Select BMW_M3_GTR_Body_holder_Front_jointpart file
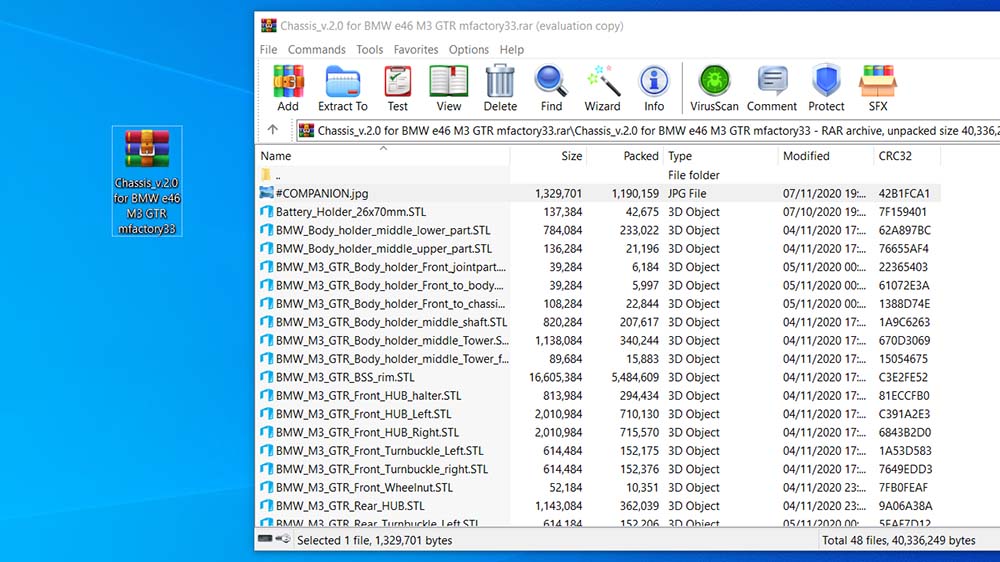The image size is (1000, 562). (x=390, y=267)
